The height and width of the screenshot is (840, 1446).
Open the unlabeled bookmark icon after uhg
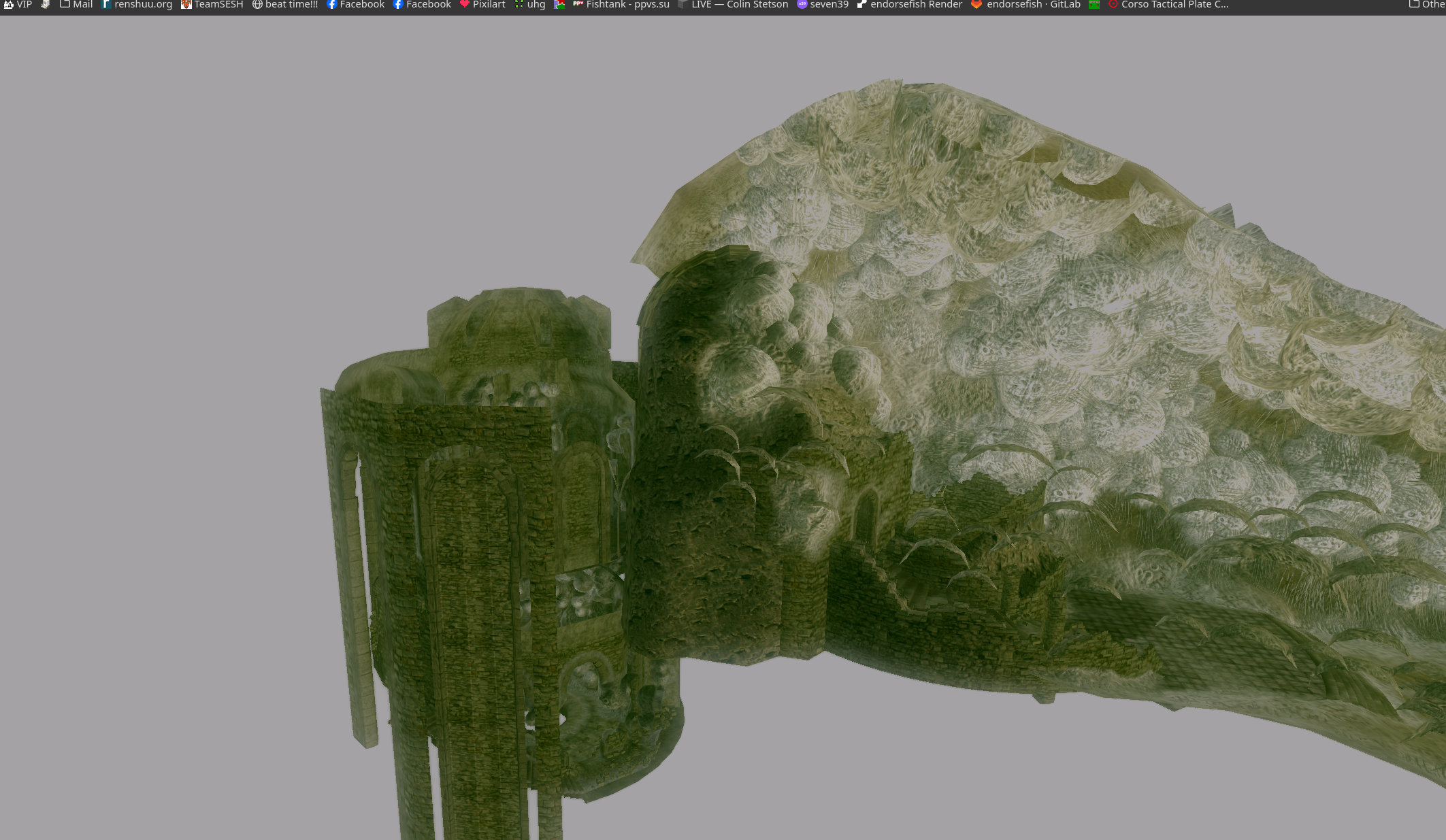559,5
